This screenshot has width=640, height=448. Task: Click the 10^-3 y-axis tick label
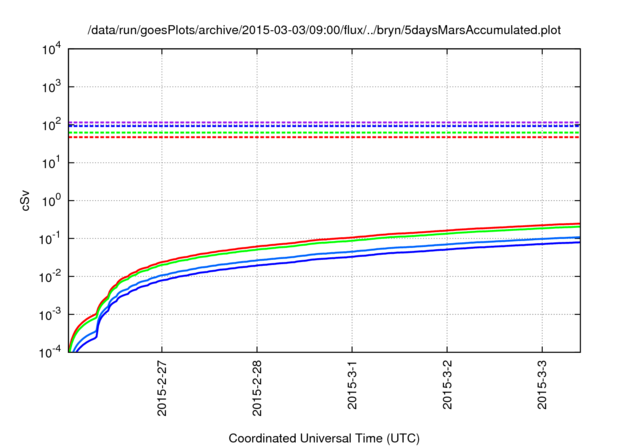click(x=50, y=314)
